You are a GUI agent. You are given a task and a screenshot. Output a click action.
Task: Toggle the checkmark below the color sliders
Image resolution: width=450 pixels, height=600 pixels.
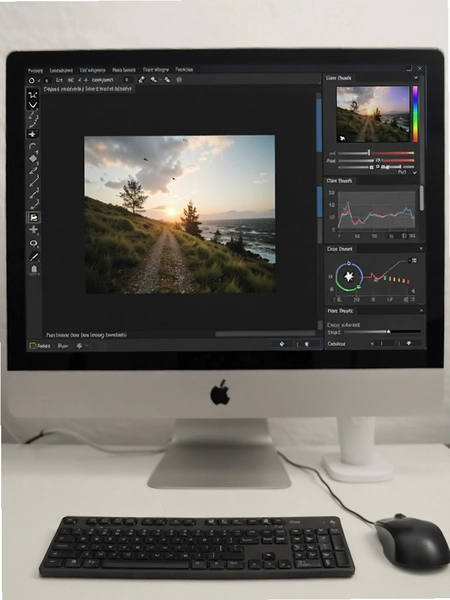[414, 173]
